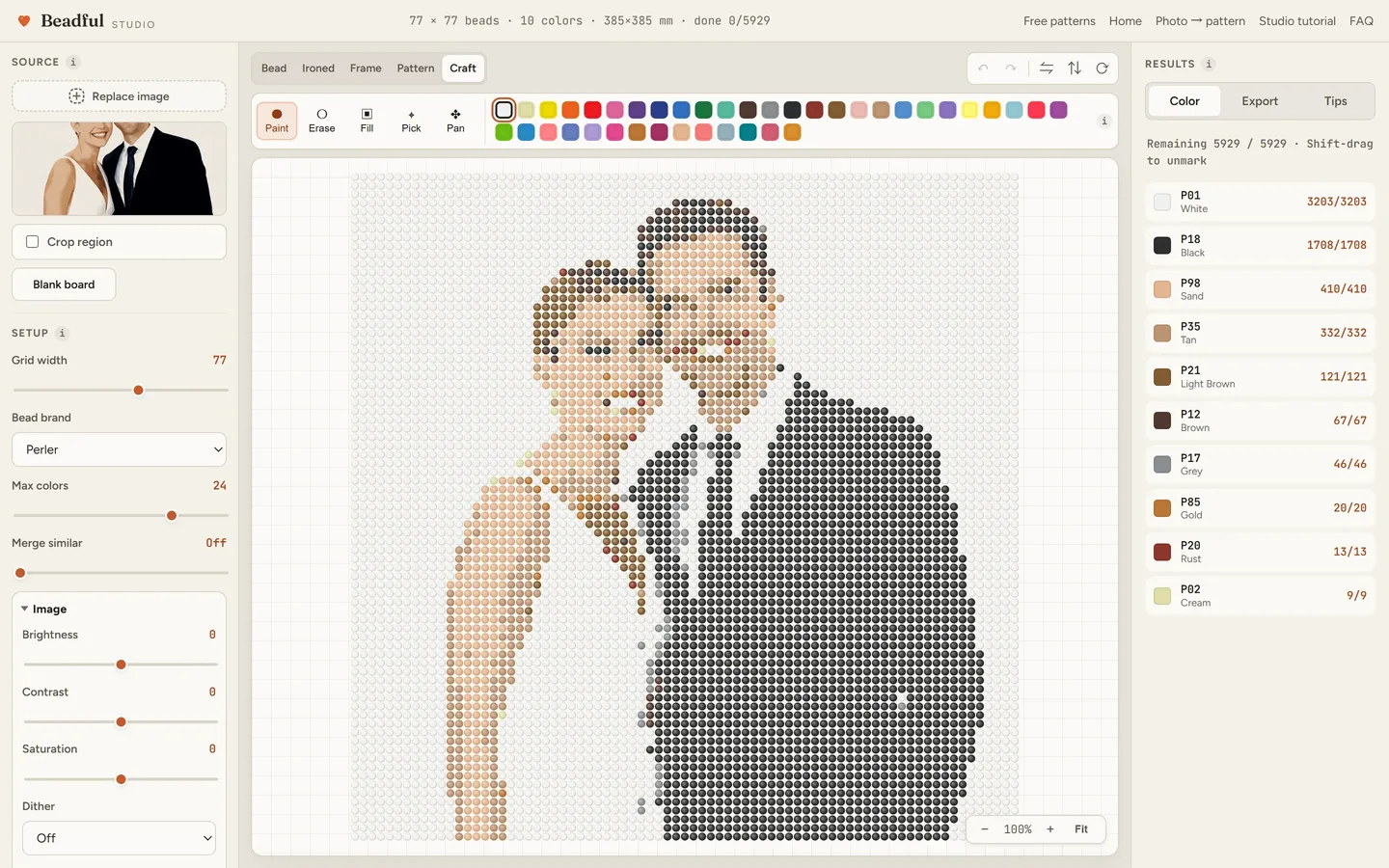Select the Fill tool
The height and width of the screenshot is (868, 1389).
pyautogui.click(x=367, y=121)
